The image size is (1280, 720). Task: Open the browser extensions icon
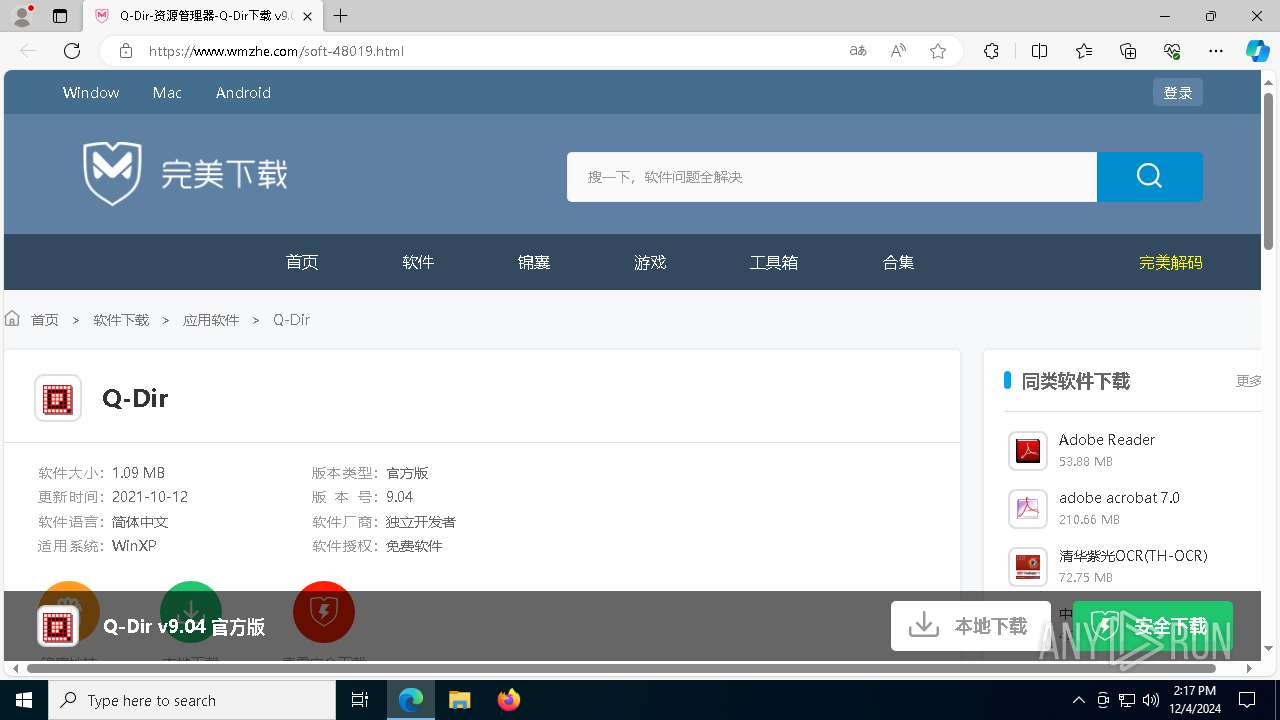[x=991, y=51]
